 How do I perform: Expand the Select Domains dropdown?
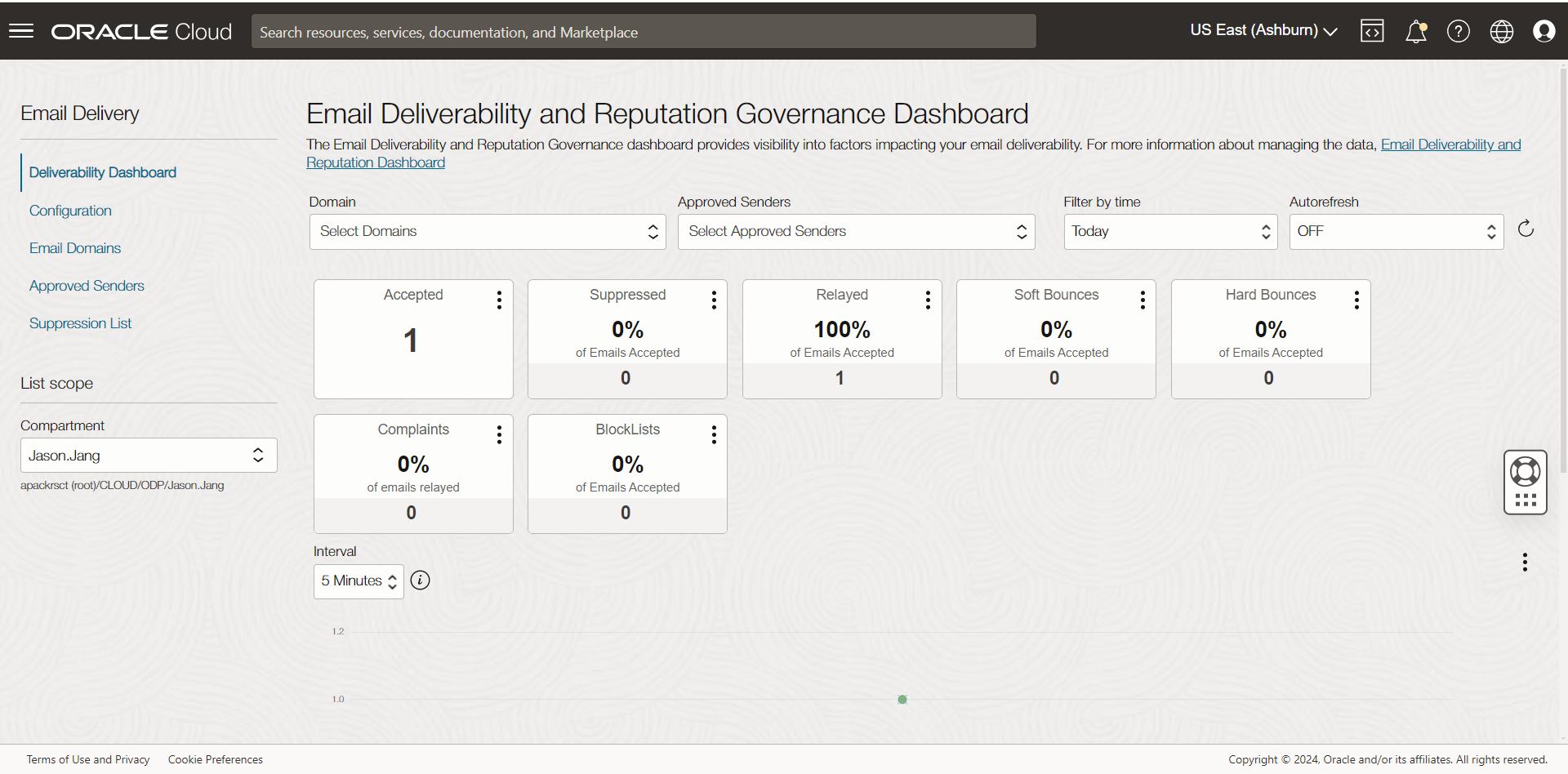click(488, 232)
